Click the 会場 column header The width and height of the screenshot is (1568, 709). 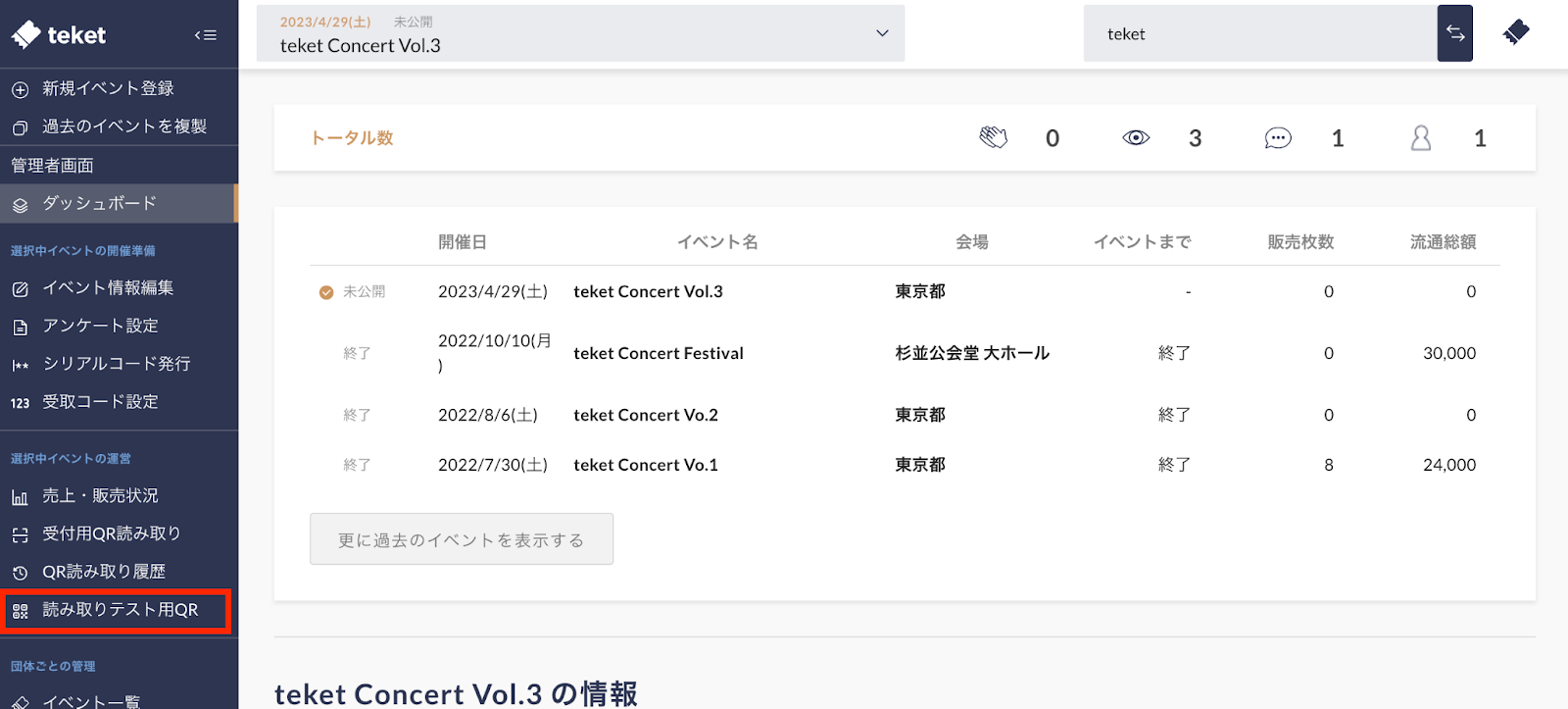click(972, 242)
